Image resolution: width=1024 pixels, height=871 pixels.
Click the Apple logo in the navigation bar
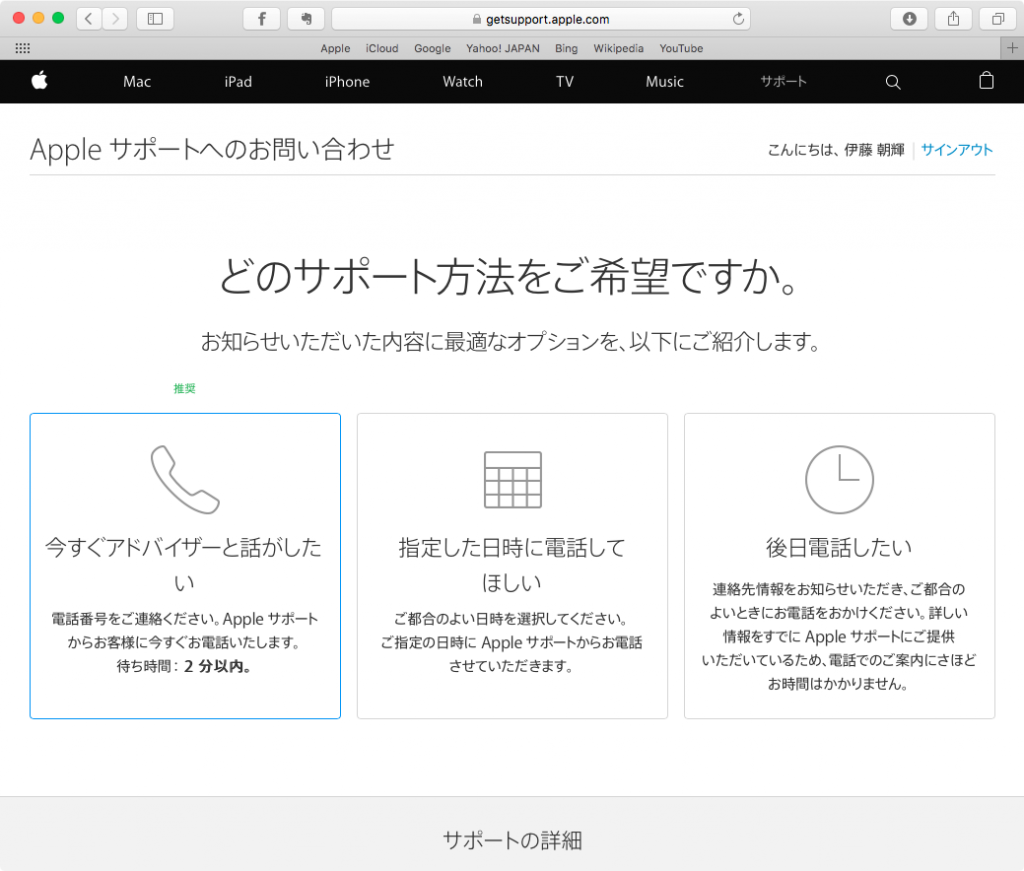pos(39,81)
